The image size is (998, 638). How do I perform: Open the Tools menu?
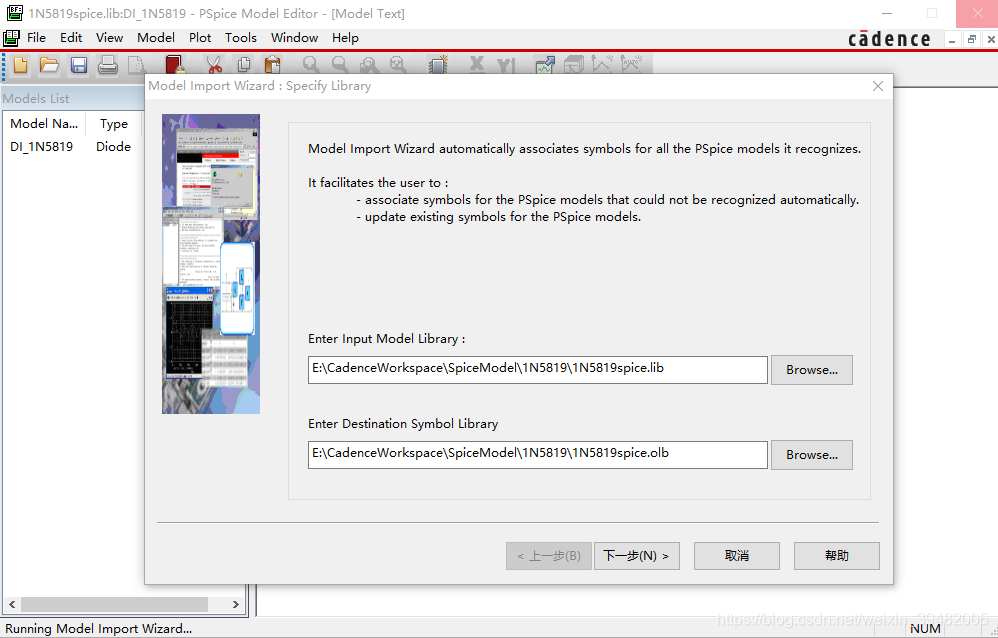[x=241, y=38]
